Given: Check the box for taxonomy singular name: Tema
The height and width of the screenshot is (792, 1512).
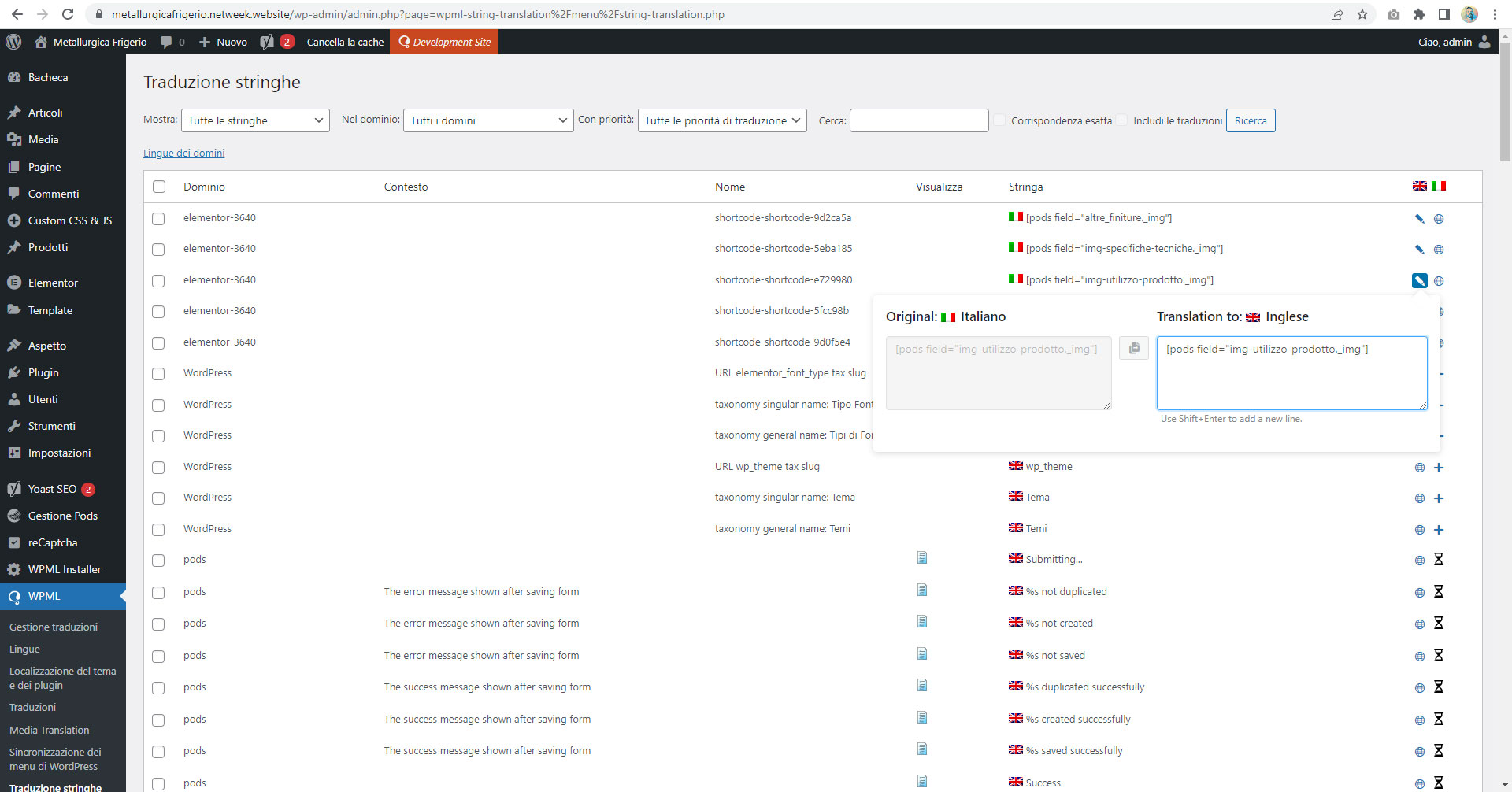Looking at the screenshot, I should click(158, 498).
